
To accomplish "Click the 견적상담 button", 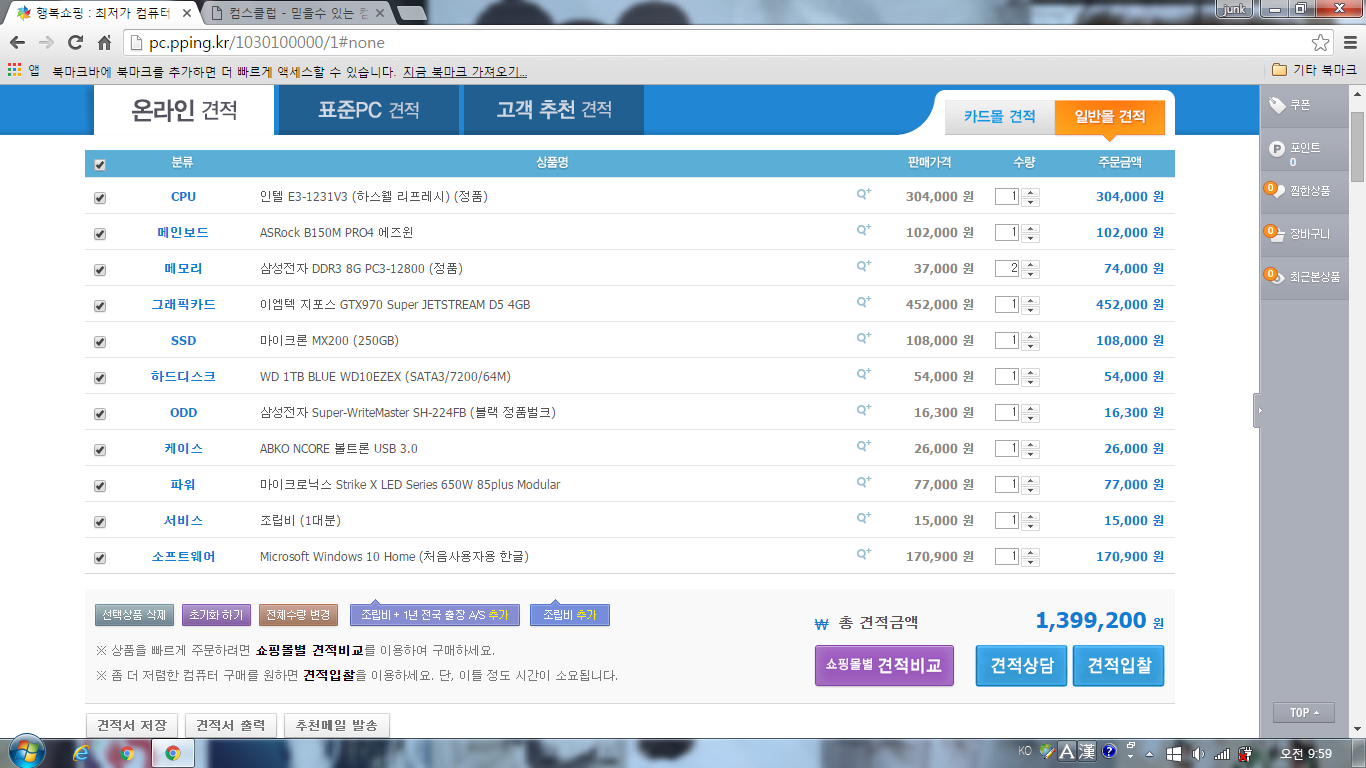I will point(1021,666).
